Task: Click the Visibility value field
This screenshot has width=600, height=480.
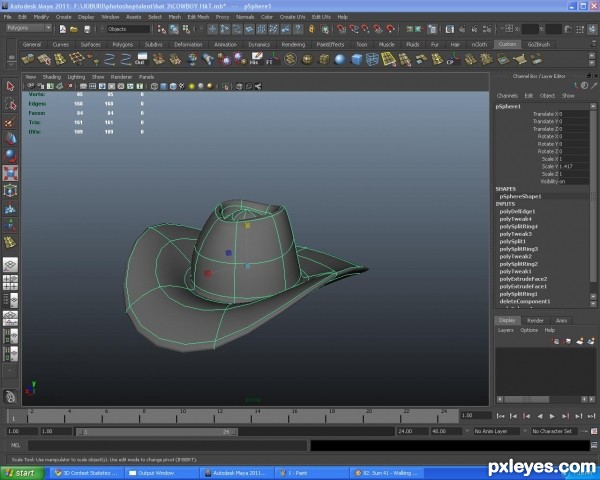Action: click(x=574, y=181)
